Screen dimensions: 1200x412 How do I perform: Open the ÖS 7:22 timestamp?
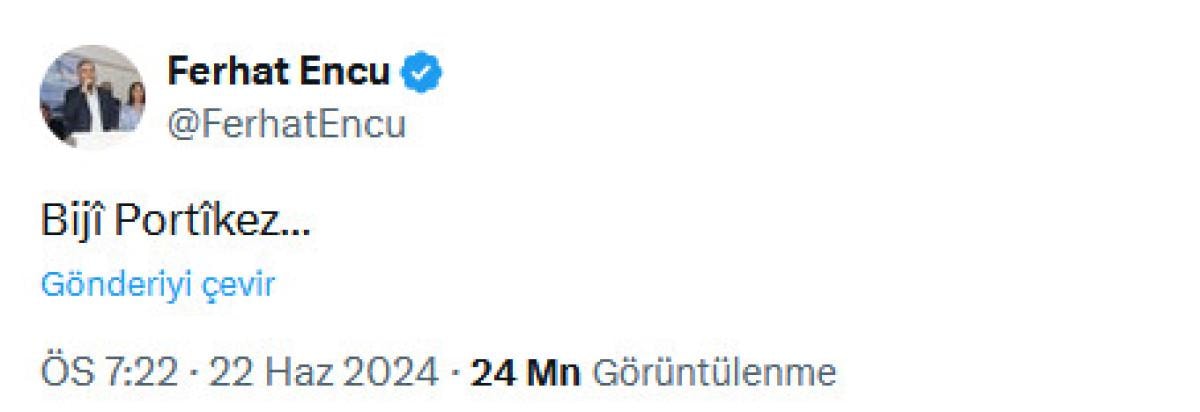pyautogui.click(x=109, y=373)
